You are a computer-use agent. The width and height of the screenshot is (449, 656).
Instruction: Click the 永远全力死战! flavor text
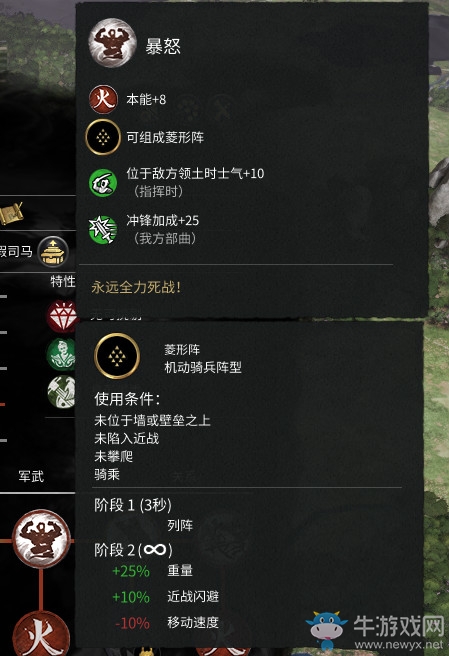136,287
